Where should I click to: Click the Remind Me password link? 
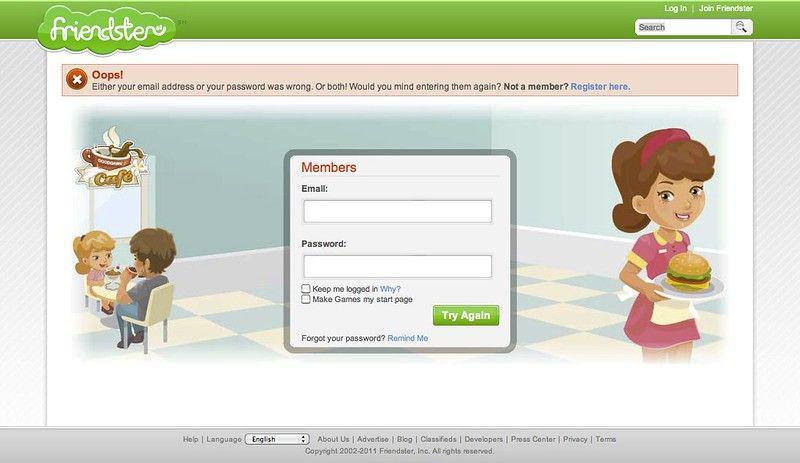pyautogui.click(x=408, y=338)
